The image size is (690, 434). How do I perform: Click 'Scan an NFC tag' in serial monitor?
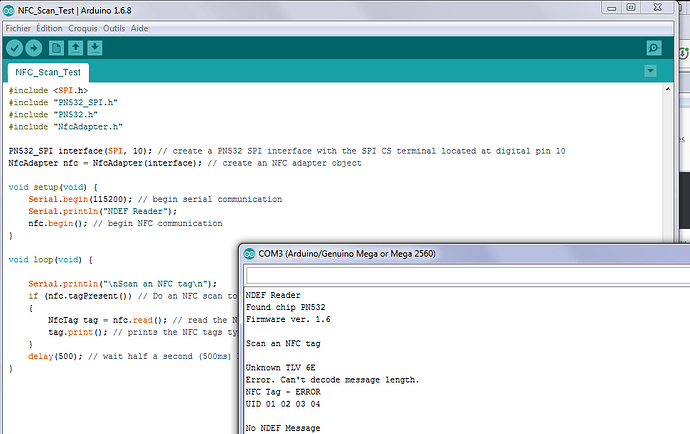tap(283, 343)
